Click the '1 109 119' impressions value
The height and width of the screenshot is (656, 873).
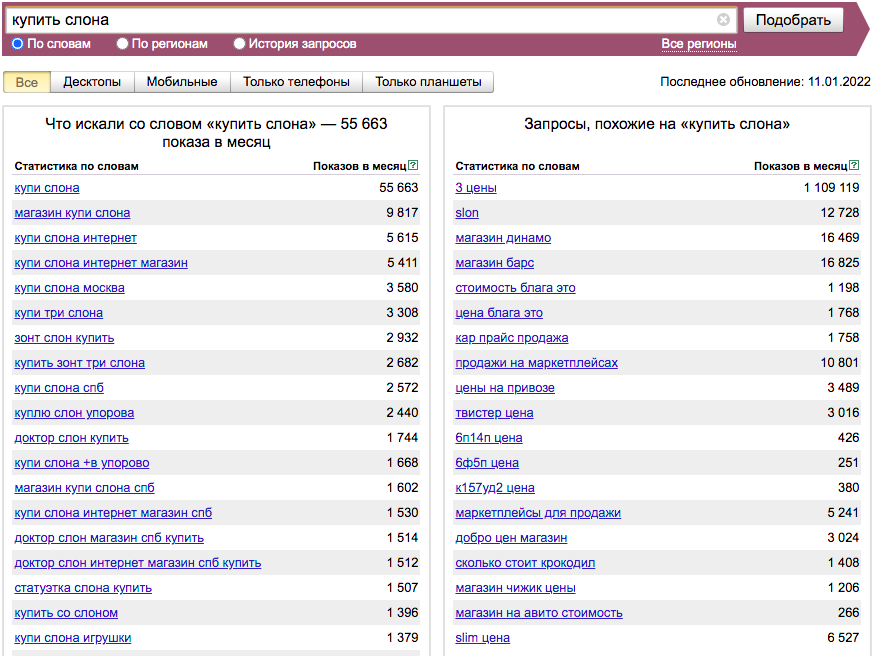831,188
